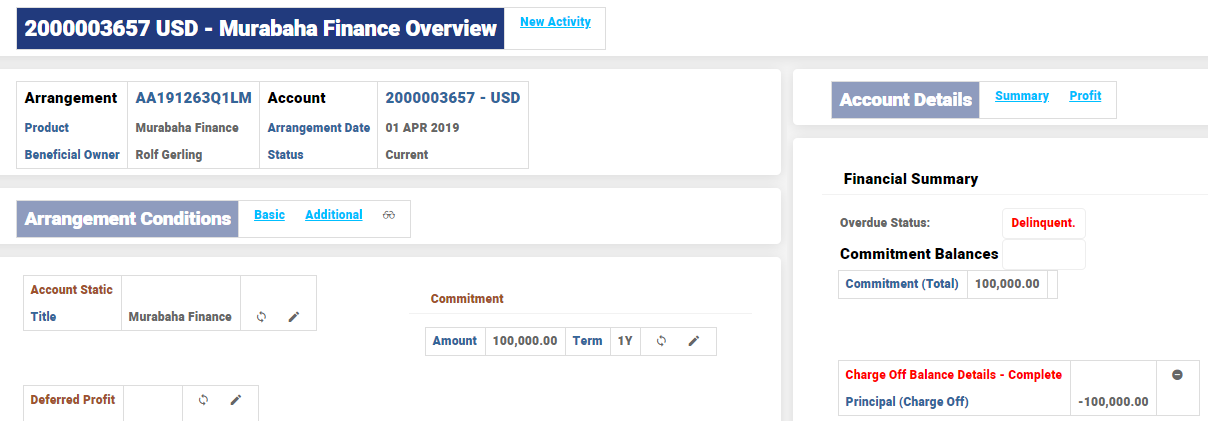Open the Profit tab in Account Details
This screenshot has height=421, width=1208.
(1085, 96)
